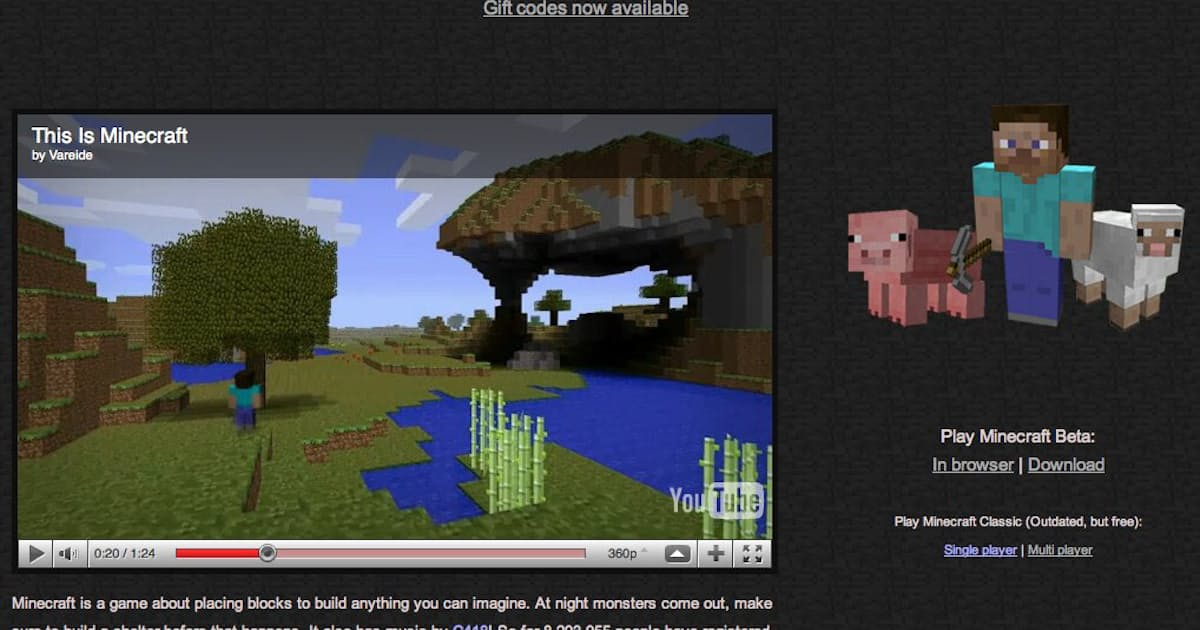Click the YouTube logo watermark
1200x630 pixels.
tap(716, 501)
